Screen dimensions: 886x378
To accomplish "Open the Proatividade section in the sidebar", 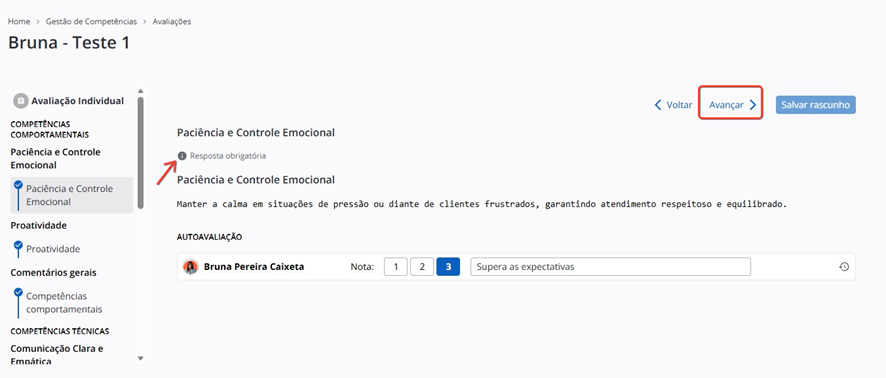I will [x=38, y=225].
